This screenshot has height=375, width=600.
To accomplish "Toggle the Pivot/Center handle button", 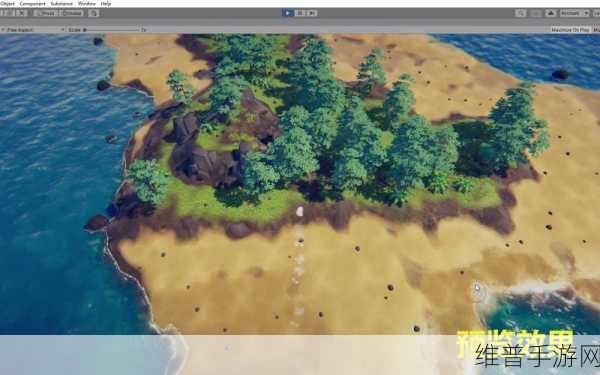I will click(x=46, y=13).
